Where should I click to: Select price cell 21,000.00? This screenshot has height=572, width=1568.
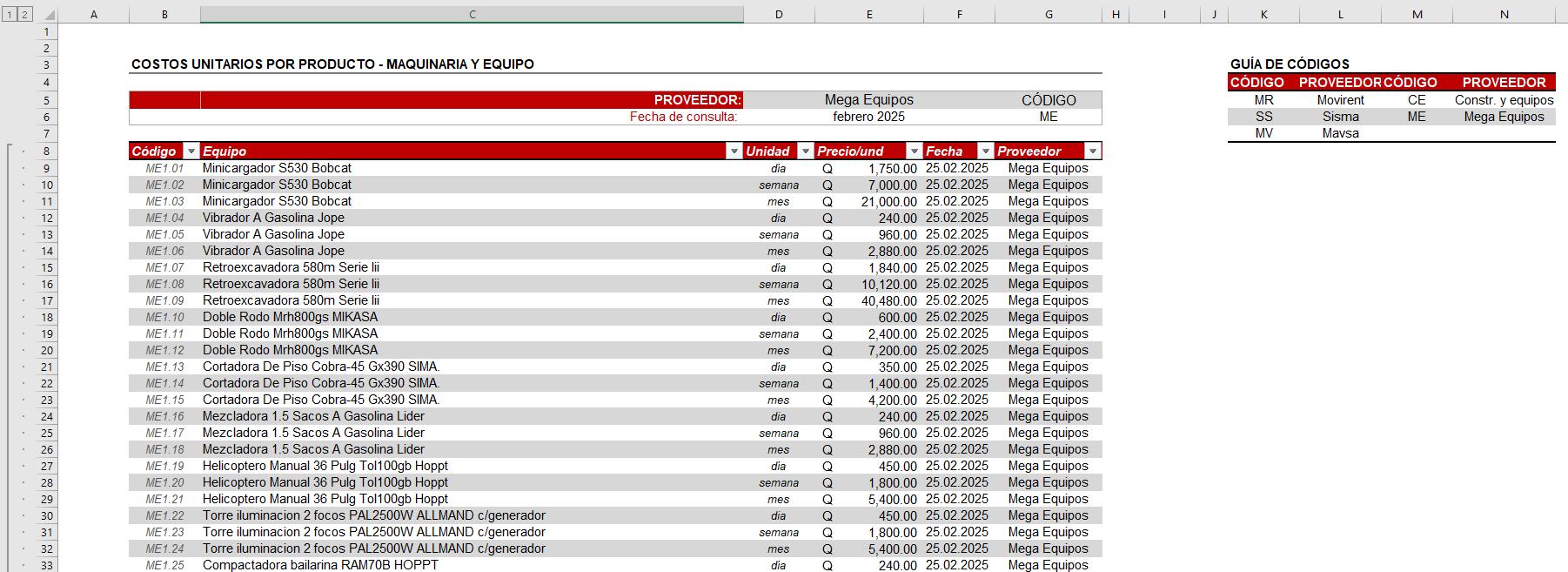tap(869, 201)
